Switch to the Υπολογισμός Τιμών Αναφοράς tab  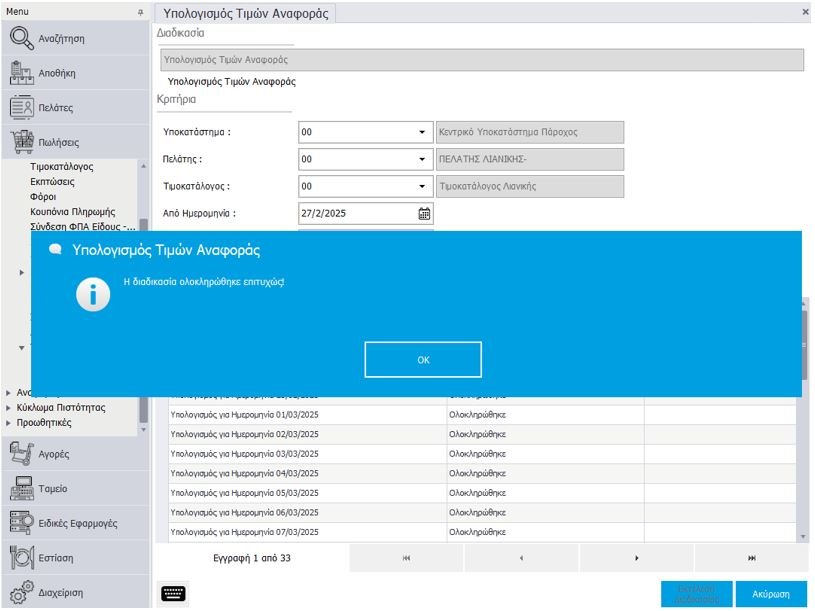pyautogui.click(x=244, y=13)
